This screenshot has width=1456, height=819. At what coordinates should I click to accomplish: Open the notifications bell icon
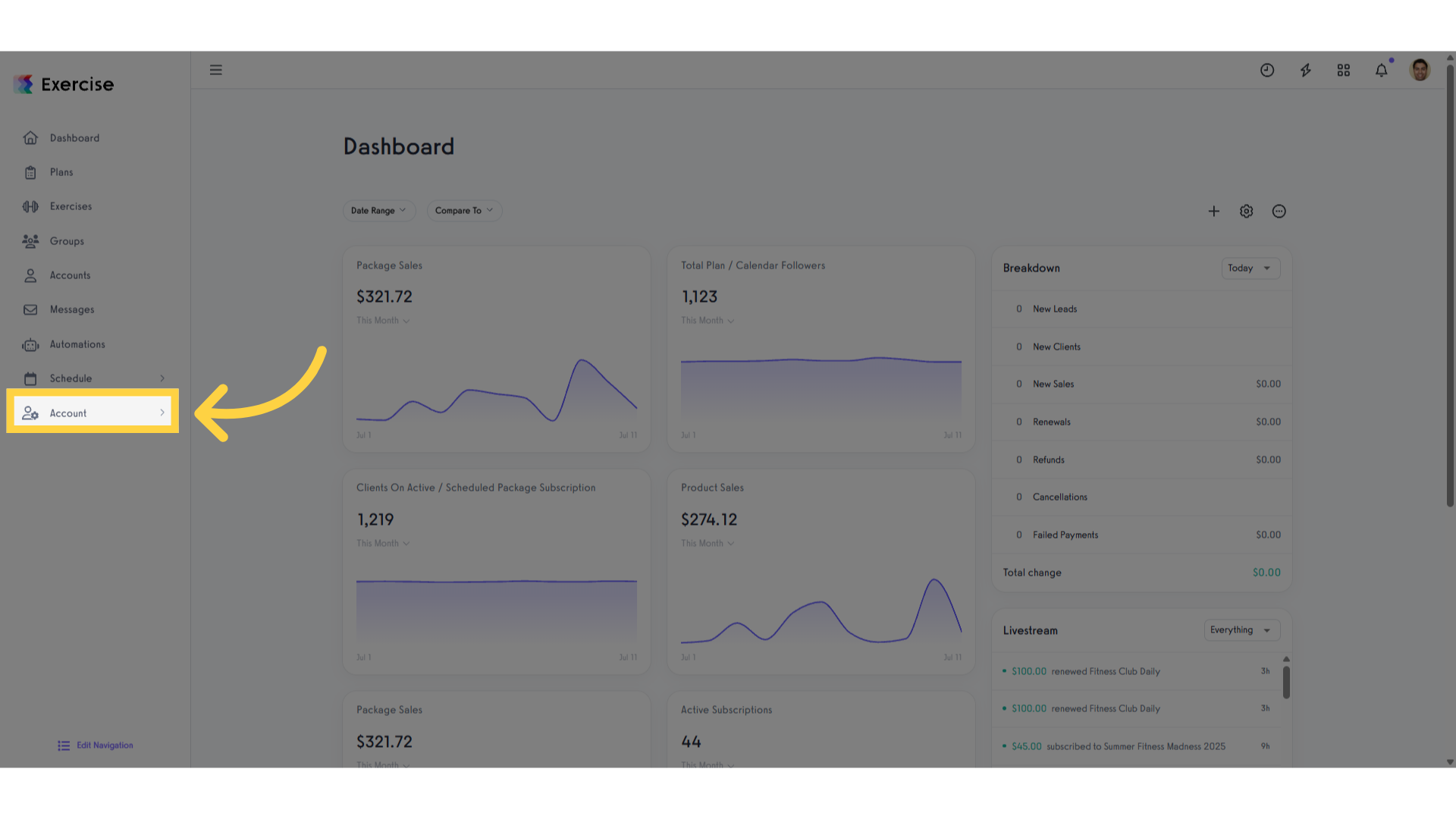tap(1382, 70)
